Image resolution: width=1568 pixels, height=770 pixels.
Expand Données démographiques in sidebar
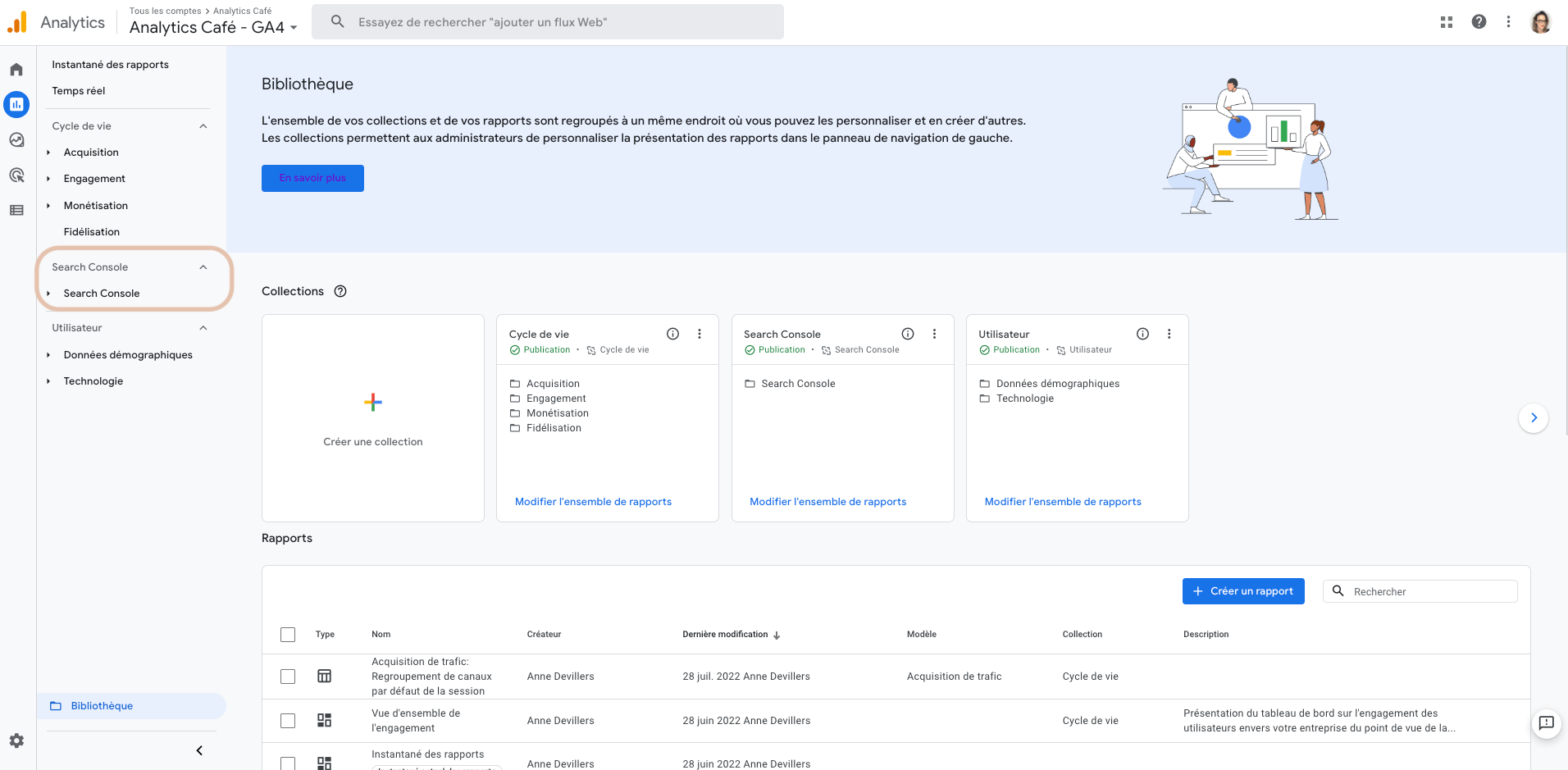click(x=48, y=355)
